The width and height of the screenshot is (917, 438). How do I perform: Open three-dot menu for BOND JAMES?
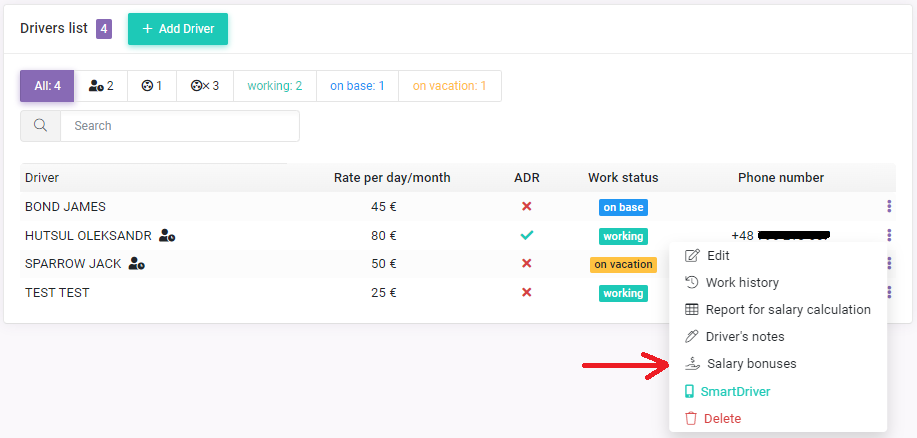tap(889, 206)
